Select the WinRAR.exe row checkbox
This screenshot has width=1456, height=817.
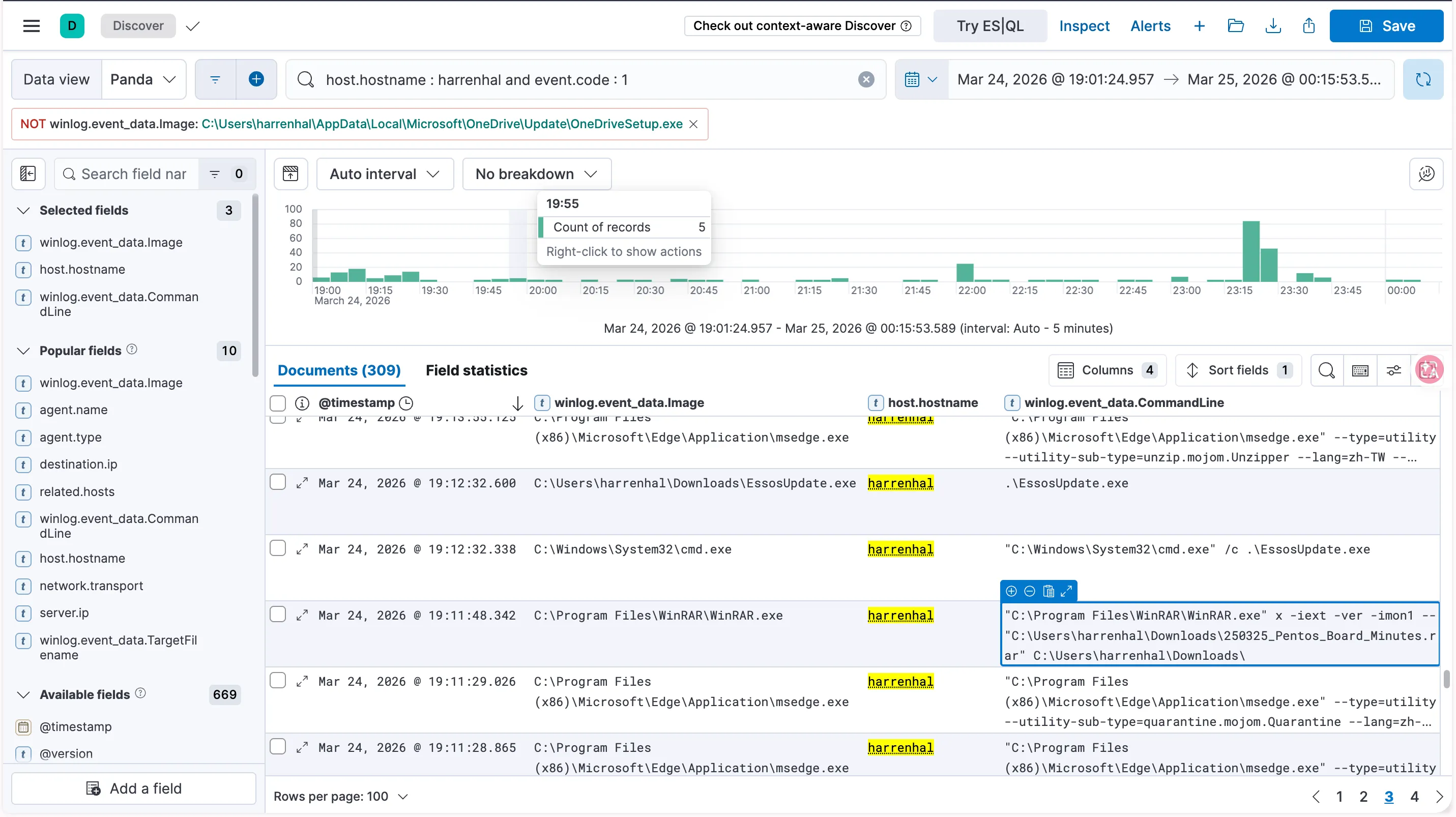coord(278,615)
